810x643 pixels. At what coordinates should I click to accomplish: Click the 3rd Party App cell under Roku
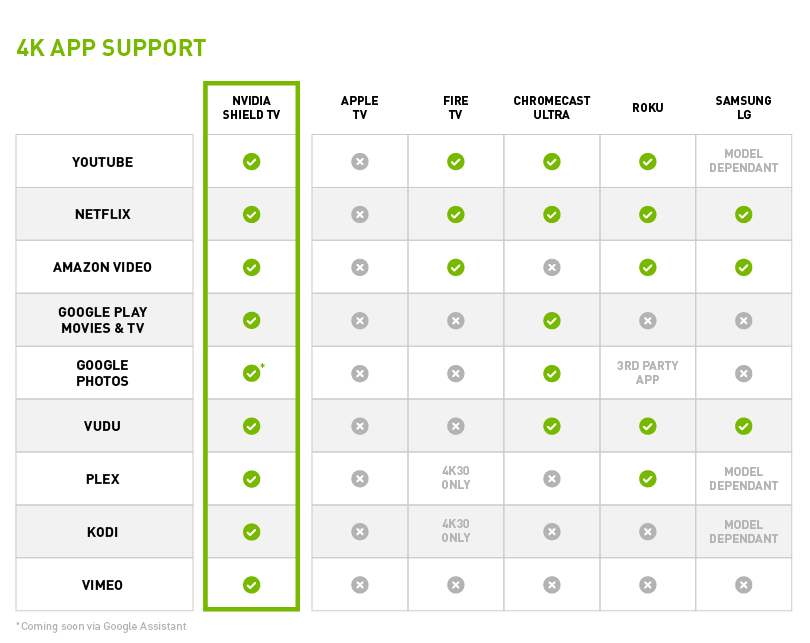(x=647, y=373)
